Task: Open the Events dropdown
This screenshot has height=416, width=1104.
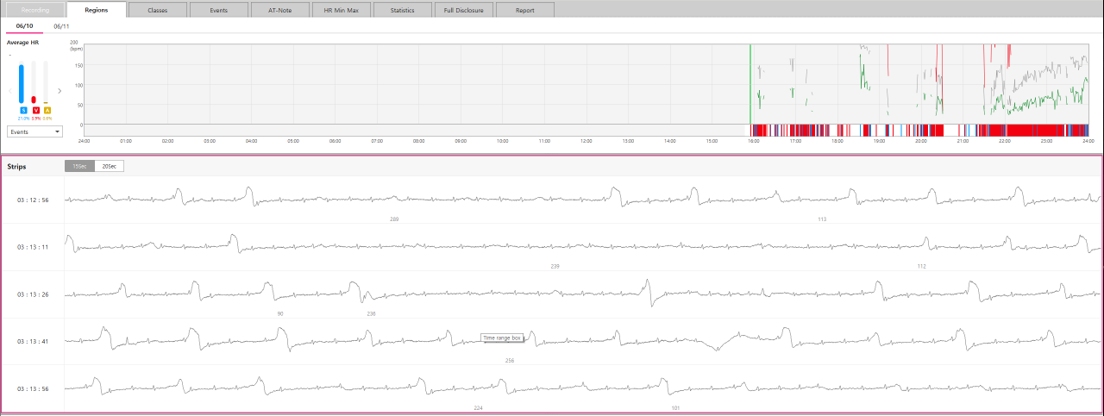Action: coord(34,132)
